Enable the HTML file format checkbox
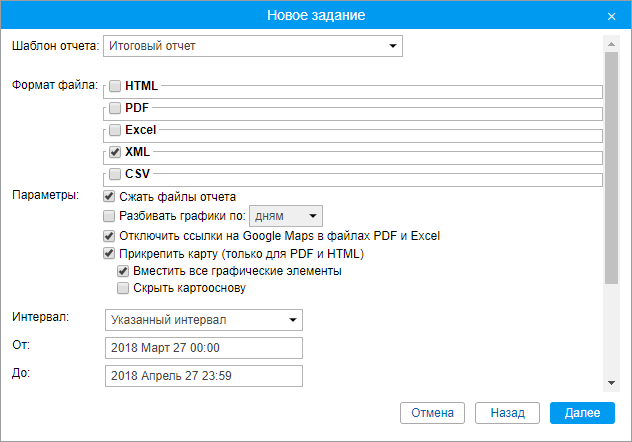The image size is (632, 442). pyautogui.click(x=115, y=86)
